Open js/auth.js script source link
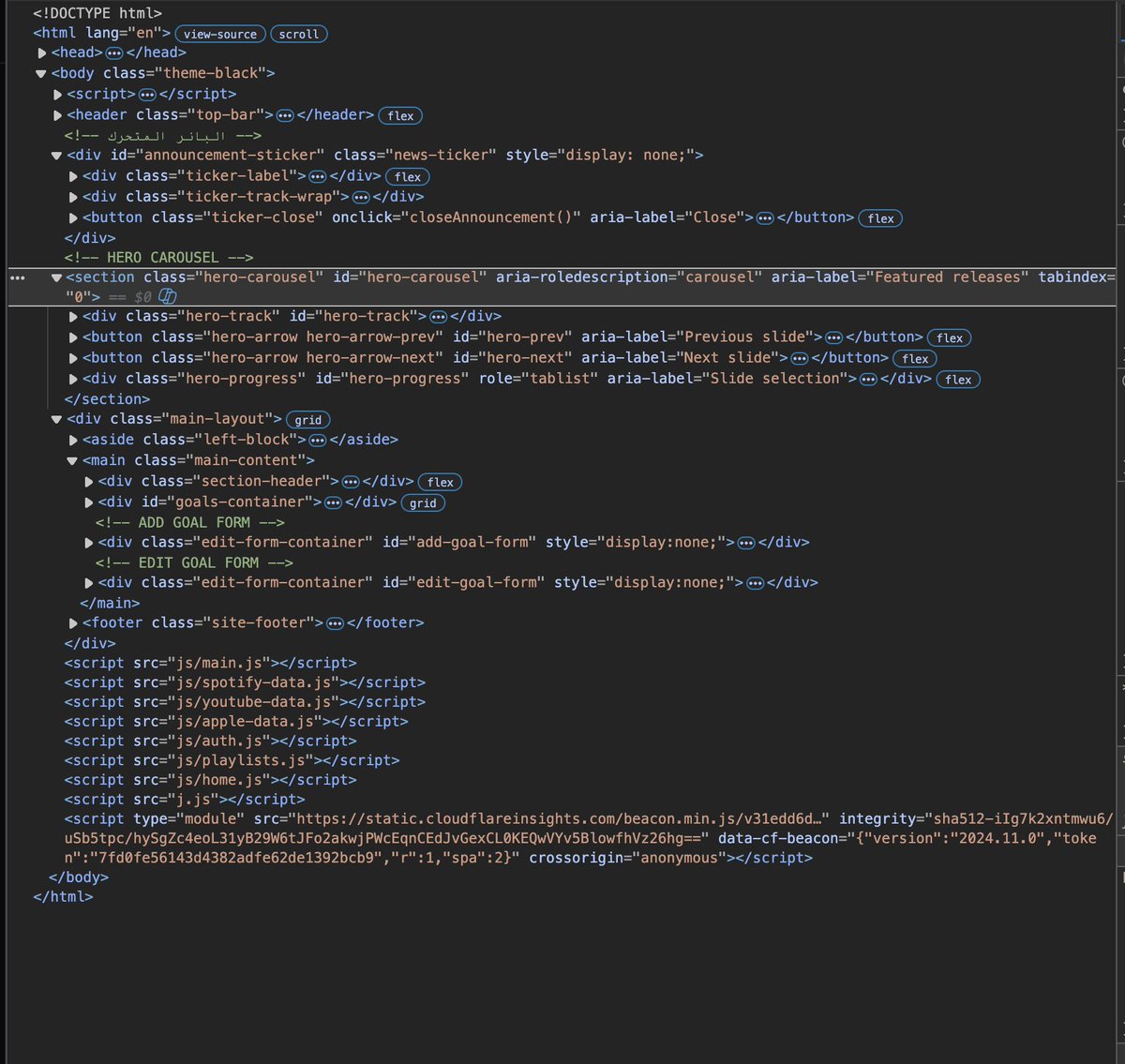This screenshot has width=1125, height=1064. point(218,742)
